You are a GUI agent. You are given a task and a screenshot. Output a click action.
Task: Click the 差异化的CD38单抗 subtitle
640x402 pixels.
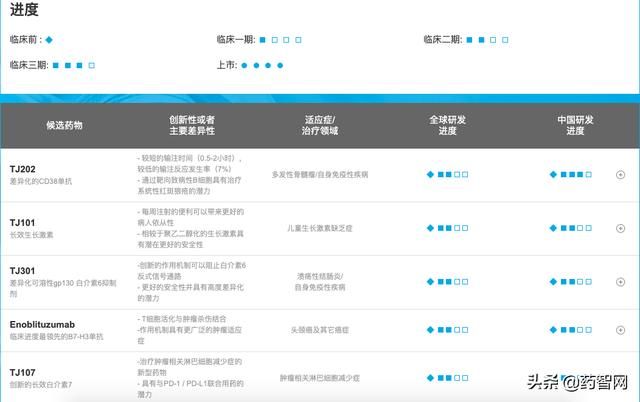point(40,181)
